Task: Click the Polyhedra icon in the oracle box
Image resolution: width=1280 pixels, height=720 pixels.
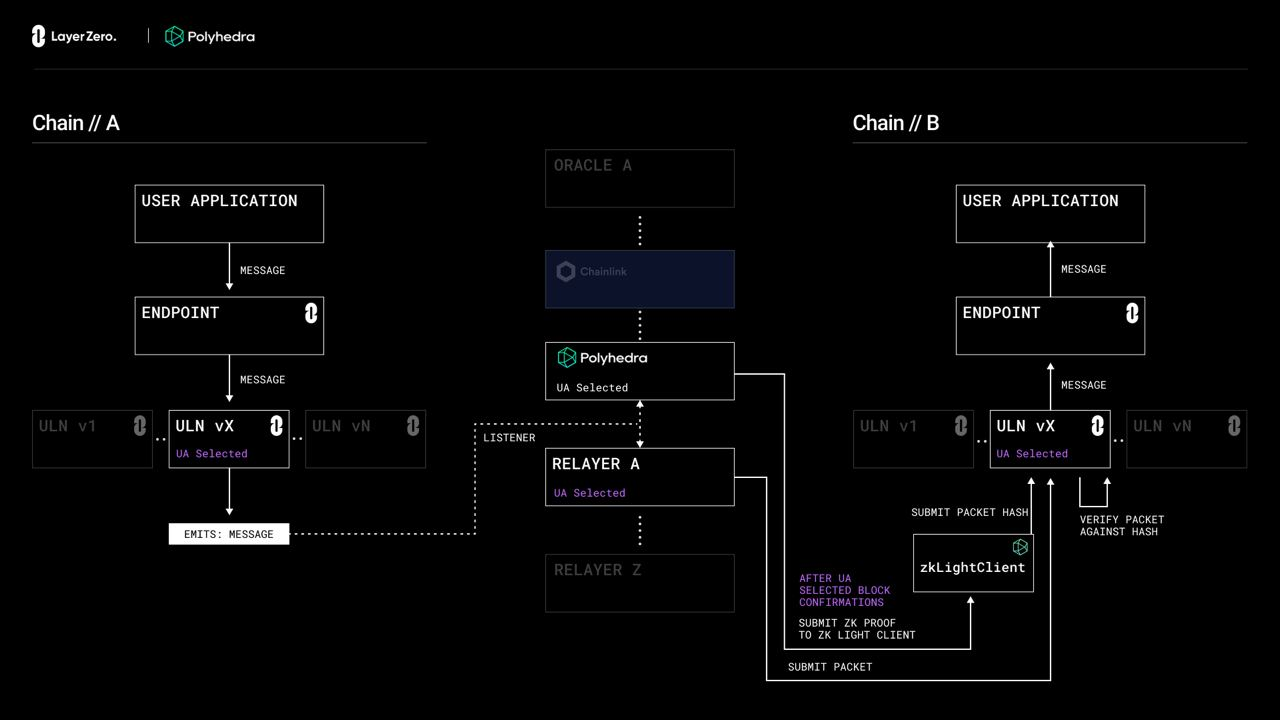Action: click(567, 357)
